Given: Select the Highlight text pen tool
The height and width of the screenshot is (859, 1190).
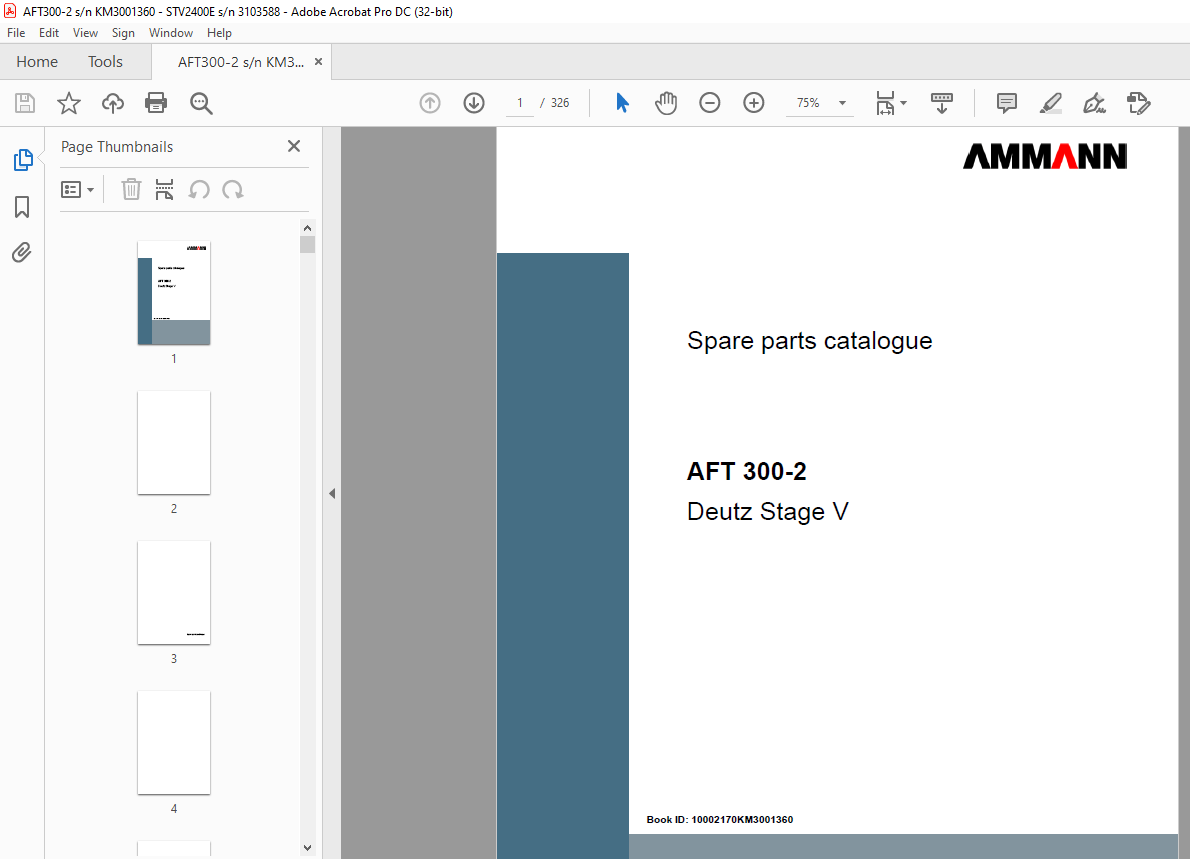Looking at the screenshot, I should pyautogui.click(x=1050, y=103).
